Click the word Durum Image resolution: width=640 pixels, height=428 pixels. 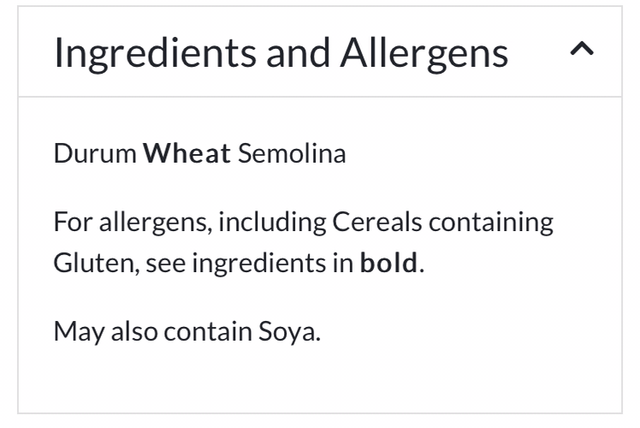click(95, 155)
